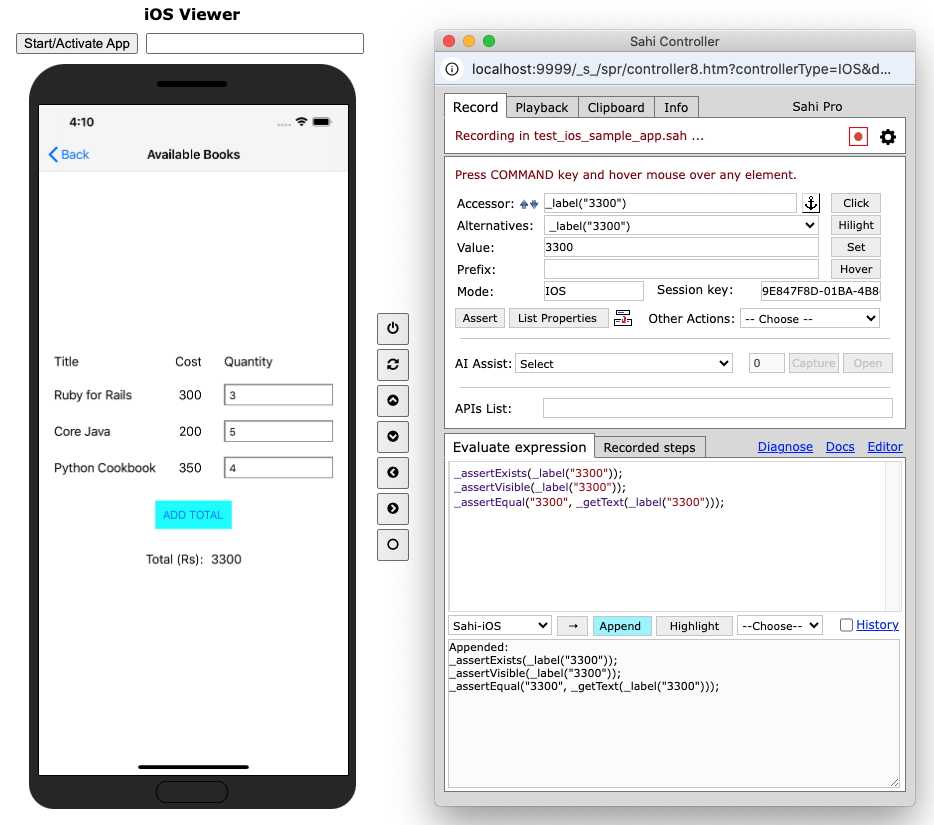This screenshot has height=825, width=934.
Task: Tap ADD TOTAL button in iOS app
Action: (x=193, y=515)
